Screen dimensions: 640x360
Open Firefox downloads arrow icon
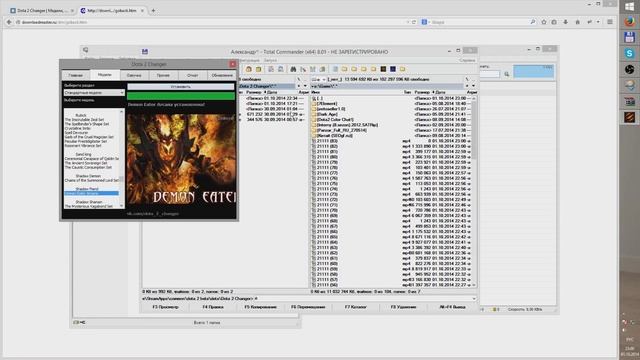566,22
